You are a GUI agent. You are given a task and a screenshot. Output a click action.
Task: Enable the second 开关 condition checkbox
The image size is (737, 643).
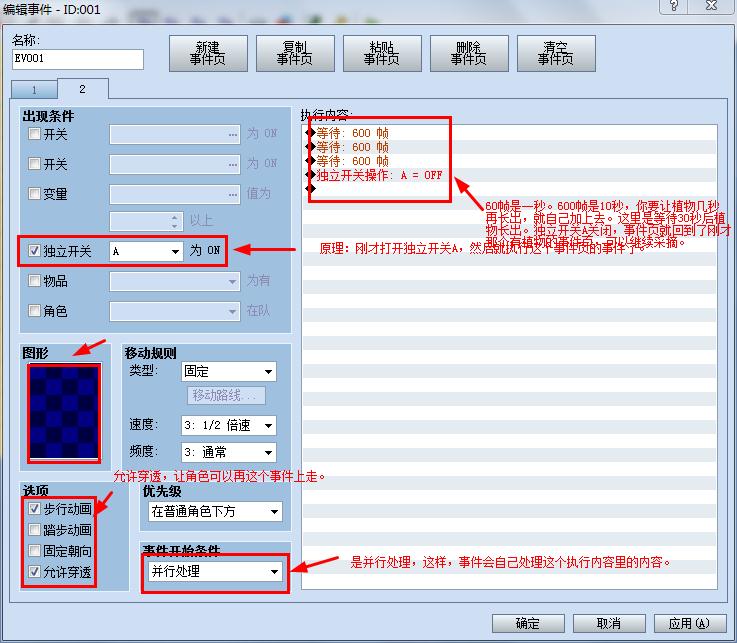click(34, 164)
